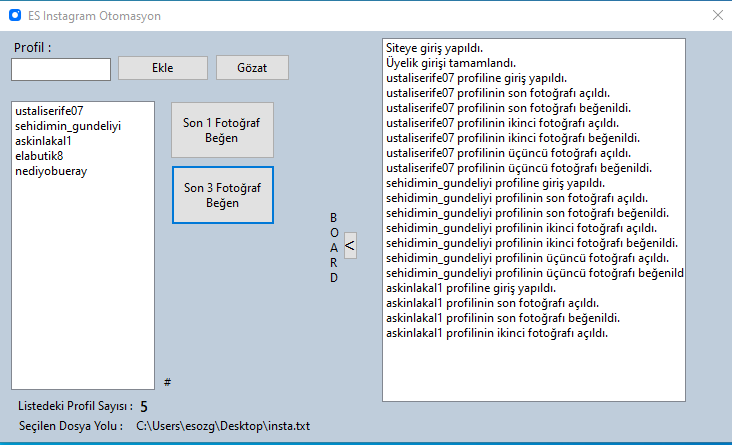This screenshot has height=445, width=732.
Task: Open file browser with Gözat button
Action: 252,68
